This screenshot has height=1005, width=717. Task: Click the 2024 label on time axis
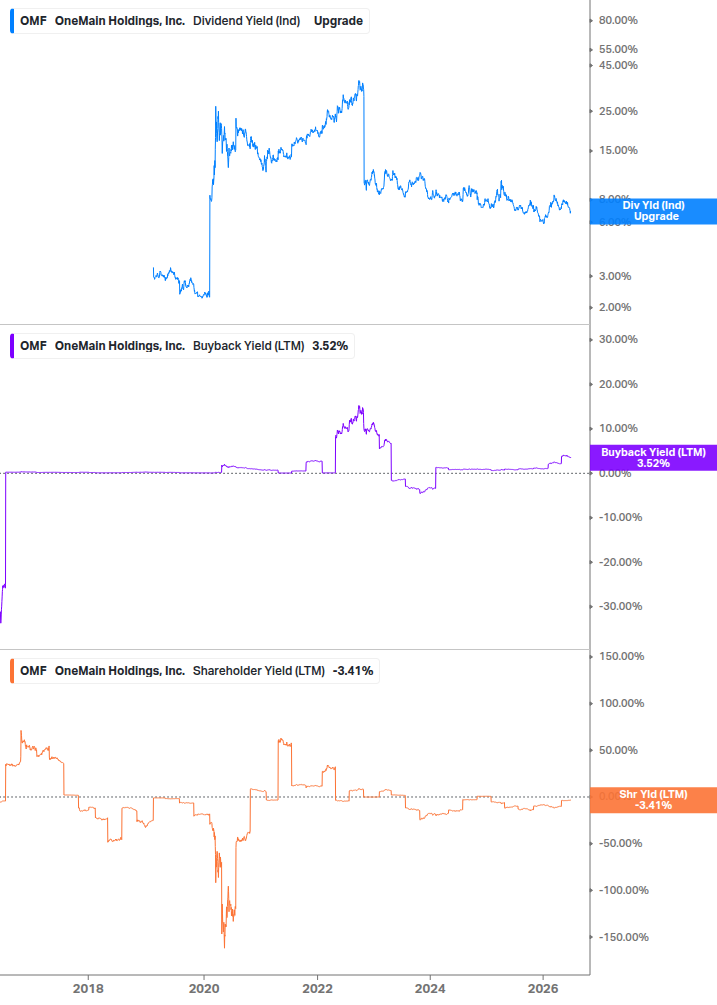point(430,988)
